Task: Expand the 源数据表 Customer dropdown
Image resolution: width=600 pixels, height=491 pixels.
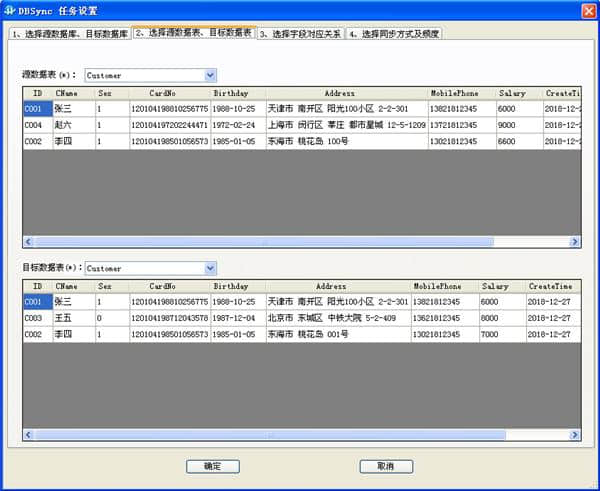Action: coord(209,75)
